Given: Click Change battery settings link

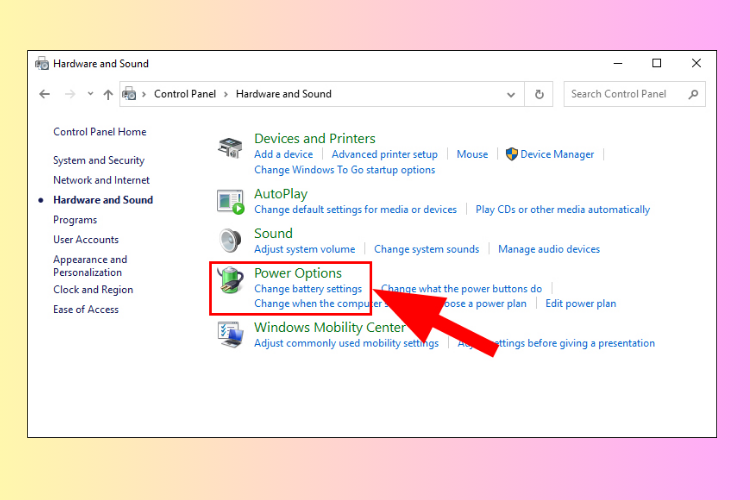Looking at the screenshot, I should pos(308,289).
